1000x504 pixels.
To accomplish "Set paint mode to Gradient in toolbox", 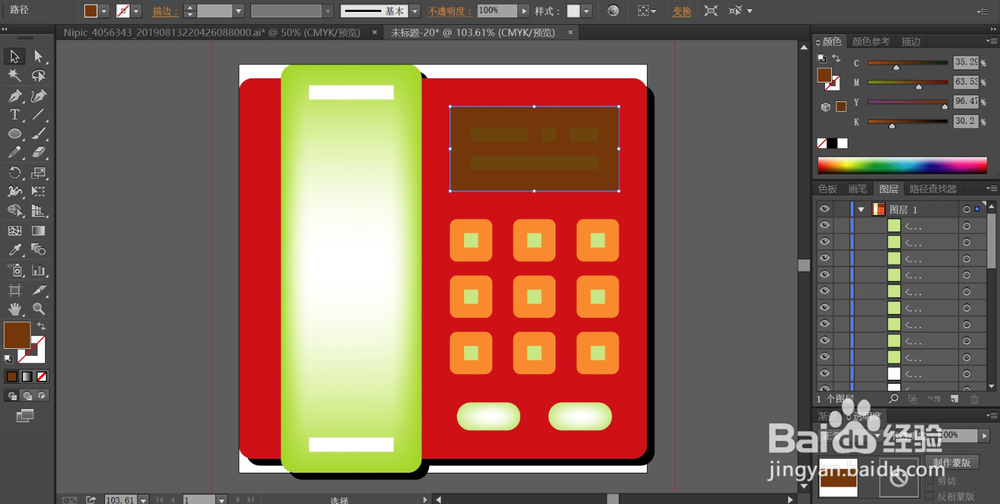I will click(27, 376).
